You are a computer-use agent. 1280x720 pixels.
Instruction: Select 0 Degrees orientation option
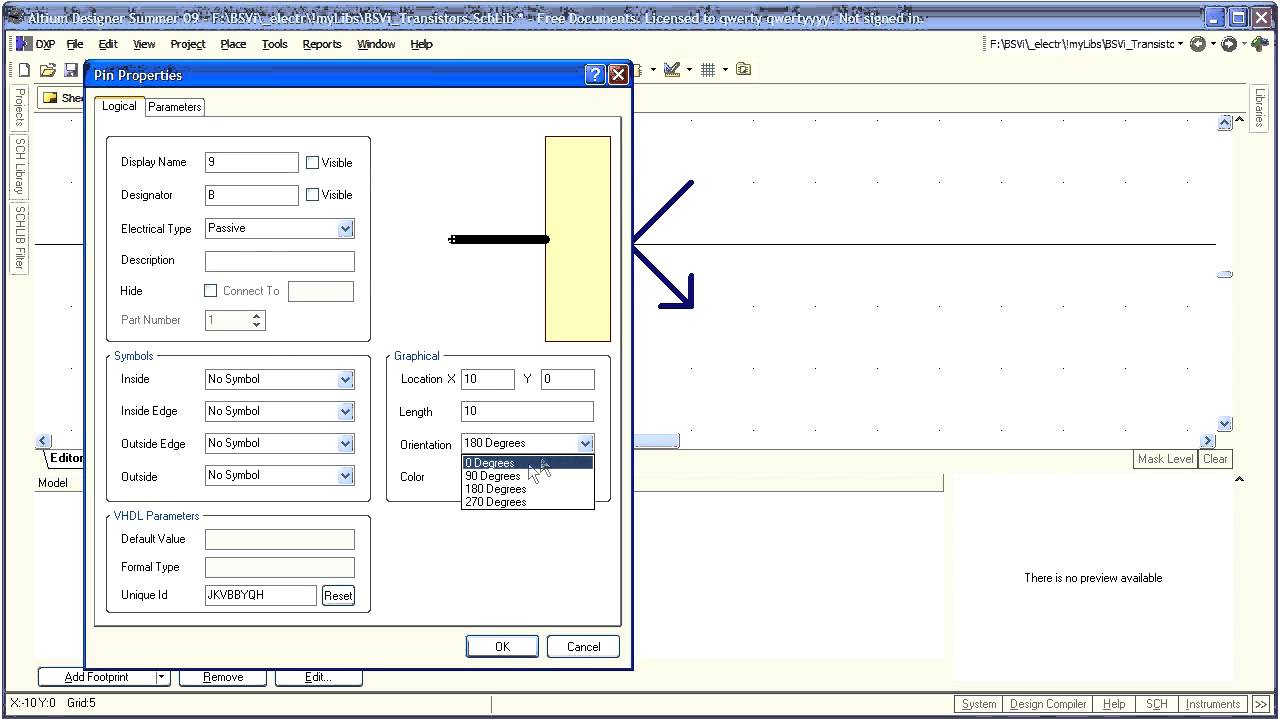(x=527, y=463)
